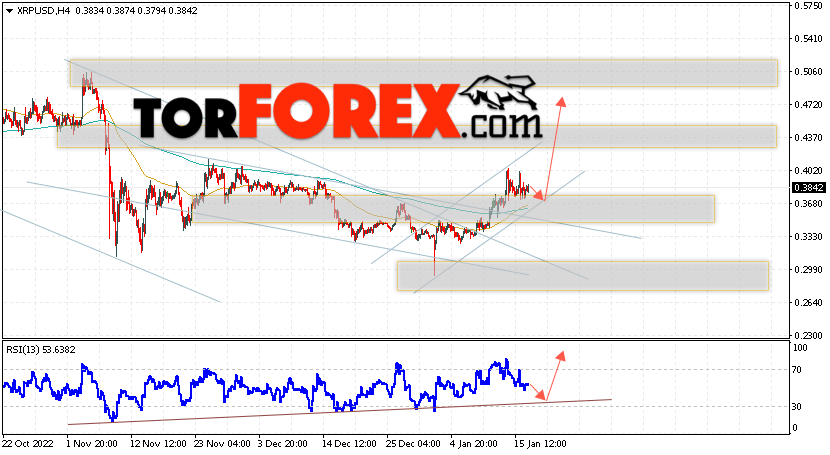Click the RSI 70 level label
Screen dimensions: 830x455
tap(796, 370)
